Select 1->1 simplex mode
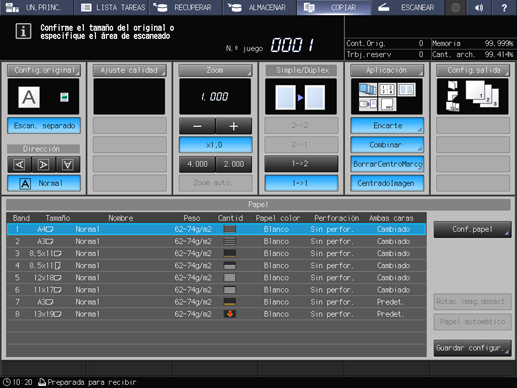Image resolution: width=517 pixels, height=388 pixels. pos(301,183)
